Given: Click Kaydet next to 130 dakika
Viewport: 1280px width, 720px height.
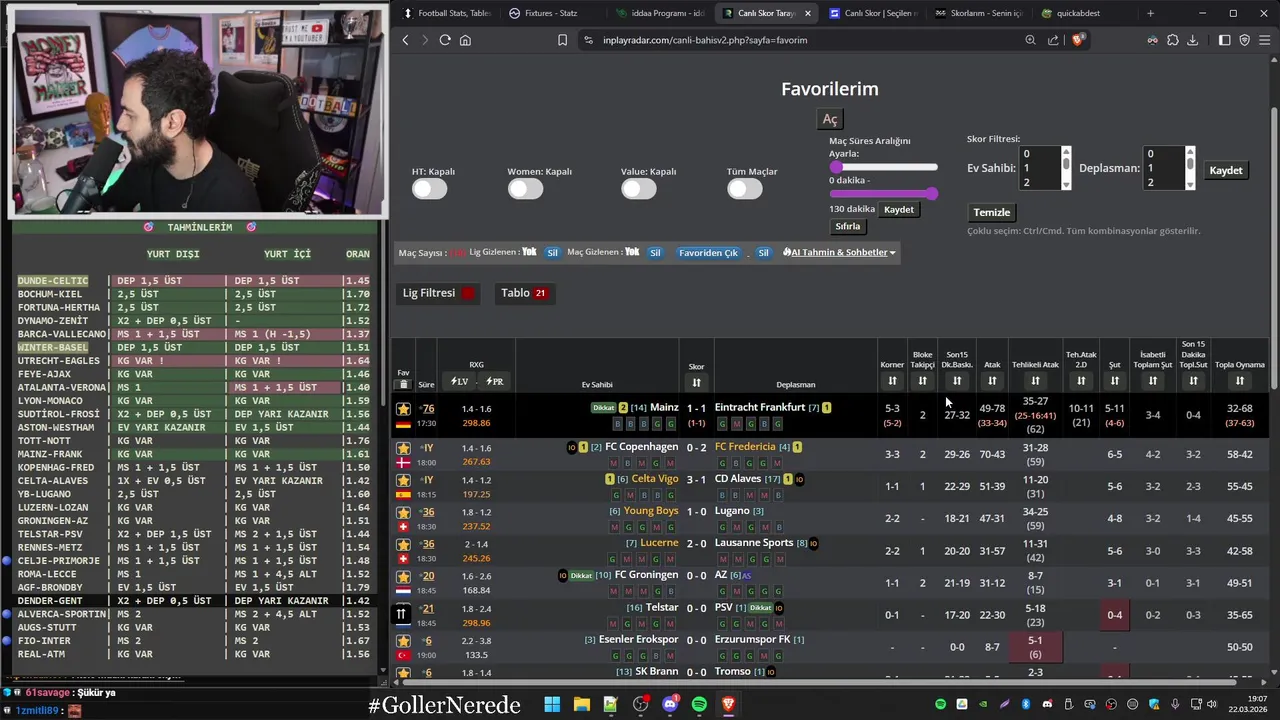Looking at the screenshot, I should pos(898,210).
